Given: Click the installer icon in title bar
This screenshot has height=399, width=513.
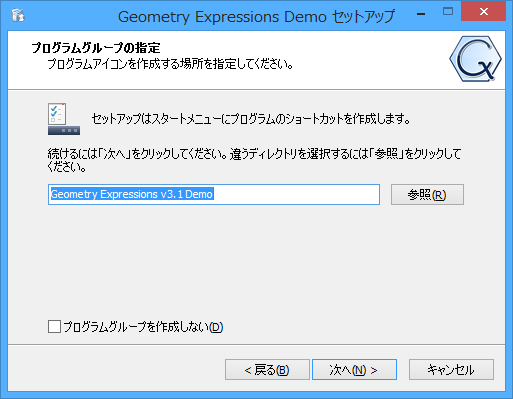Looking at the screenshot, I should coord(17,15).
